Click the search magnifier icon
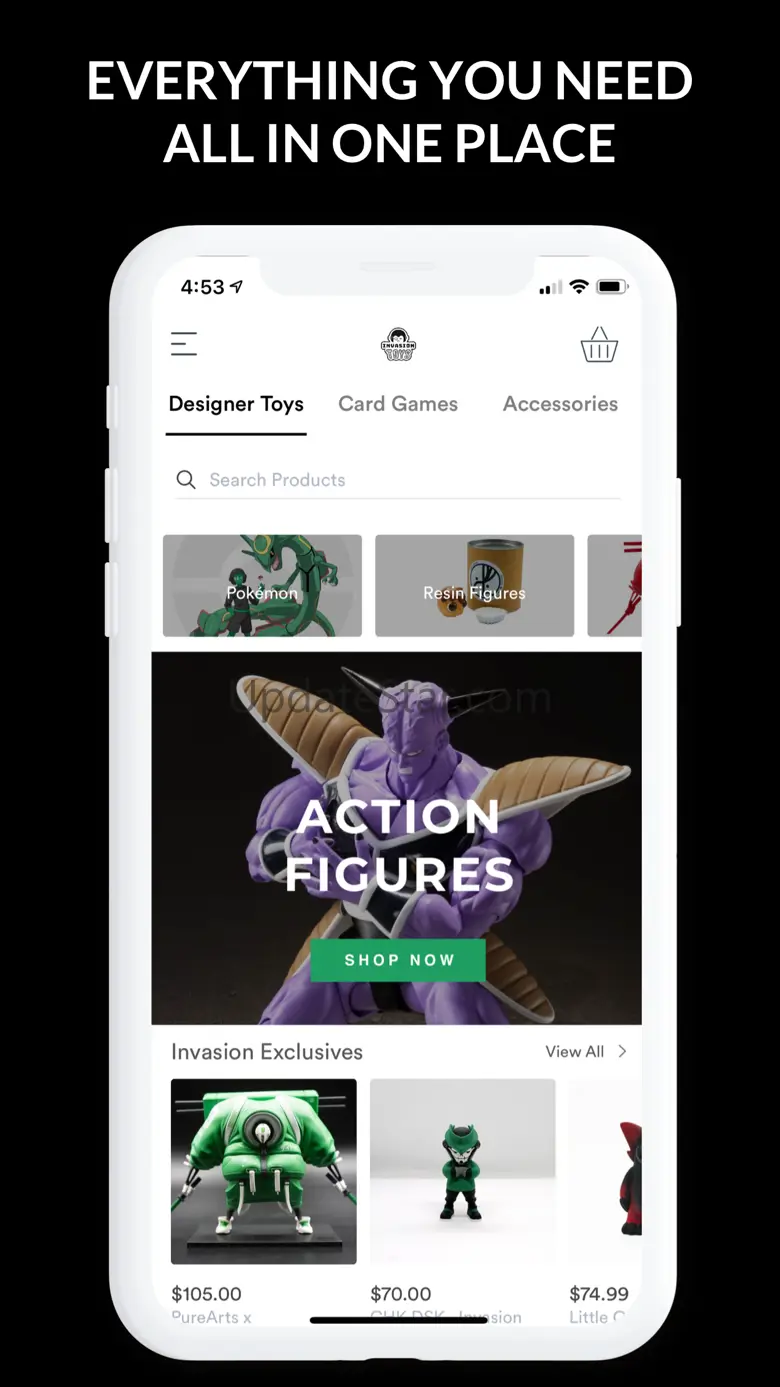 click(x=186, y=480)
